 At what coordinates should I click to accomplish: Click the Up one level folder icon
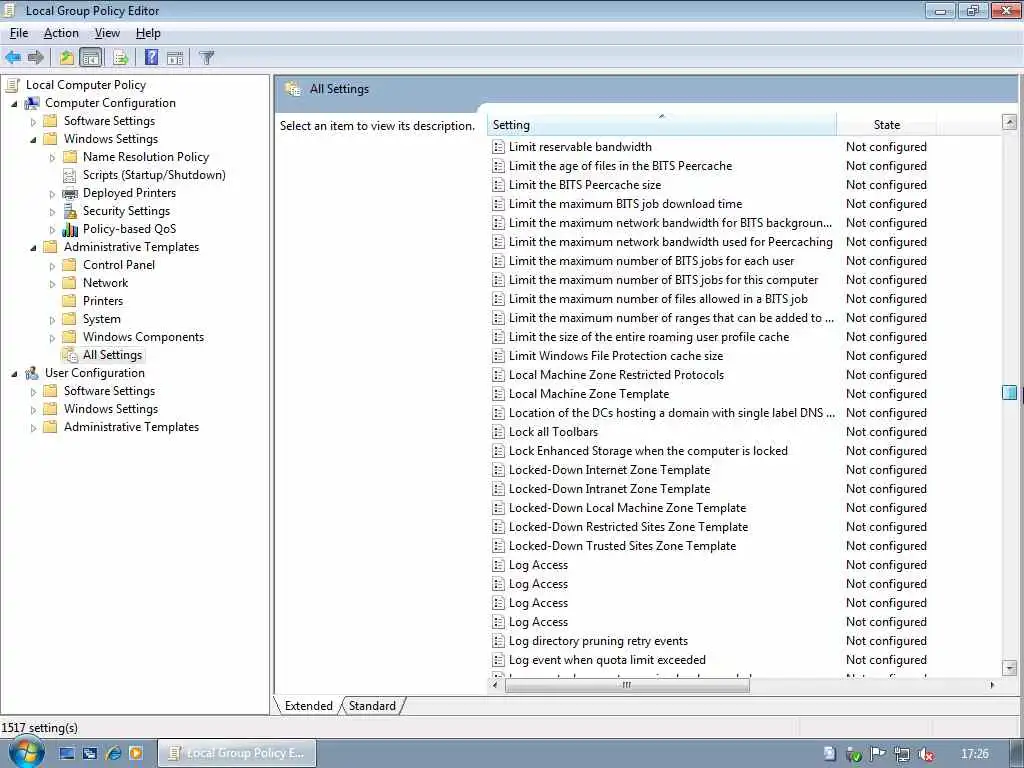[67, 57]
